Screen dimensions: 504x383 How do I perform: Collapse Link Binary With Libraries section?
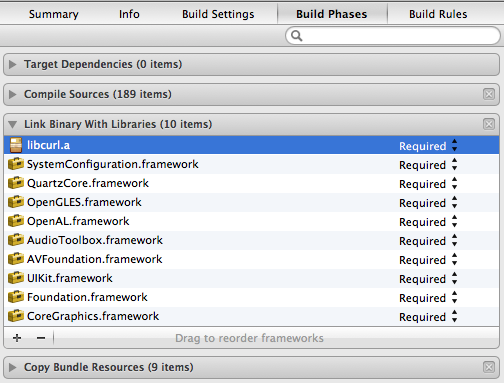pyautogui.click(x=13, y=125)
